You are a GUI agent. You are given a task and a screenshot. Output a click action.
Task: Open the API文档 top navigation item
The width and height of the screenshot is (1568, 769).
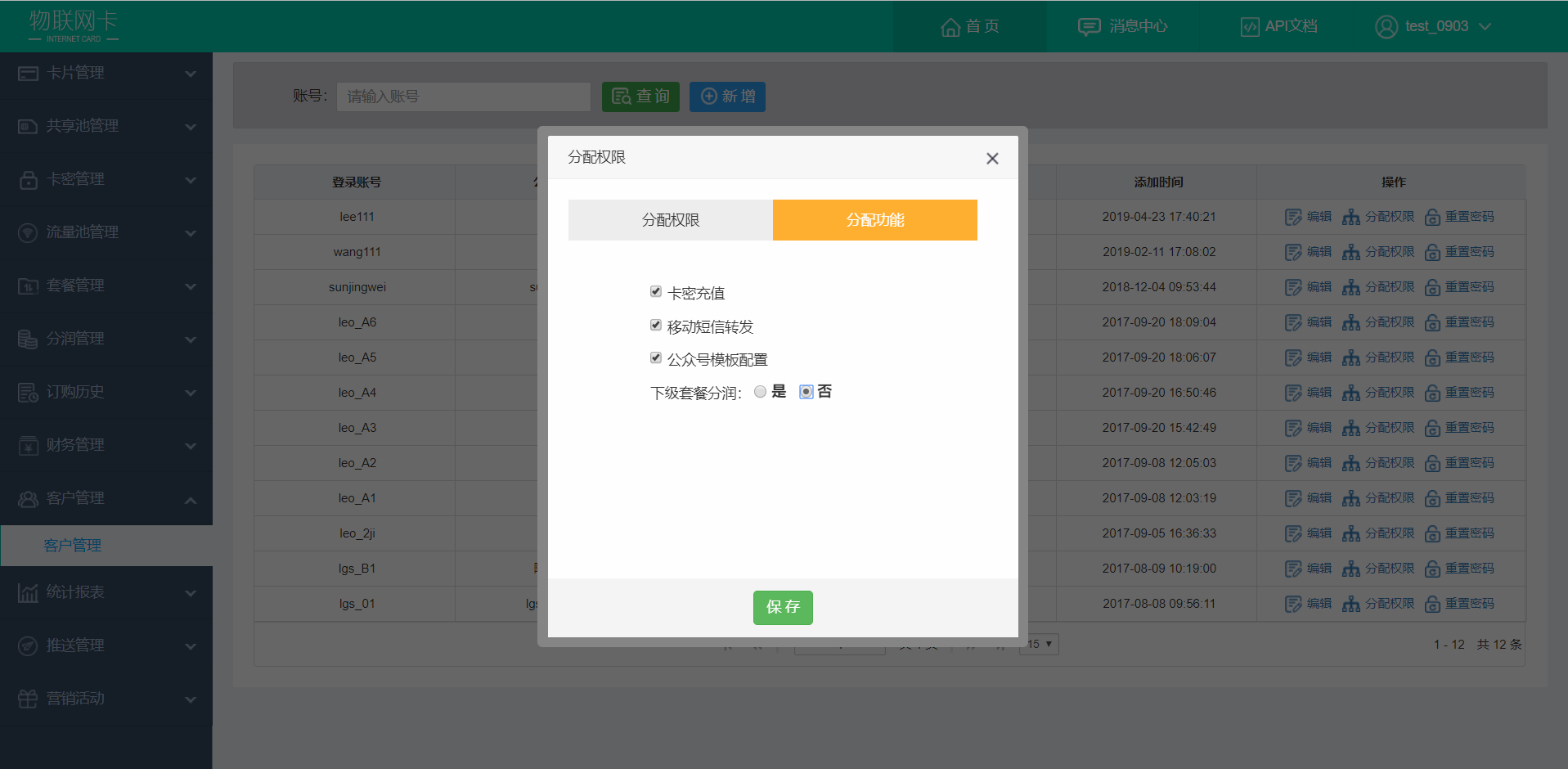[x=1278, y=27]
